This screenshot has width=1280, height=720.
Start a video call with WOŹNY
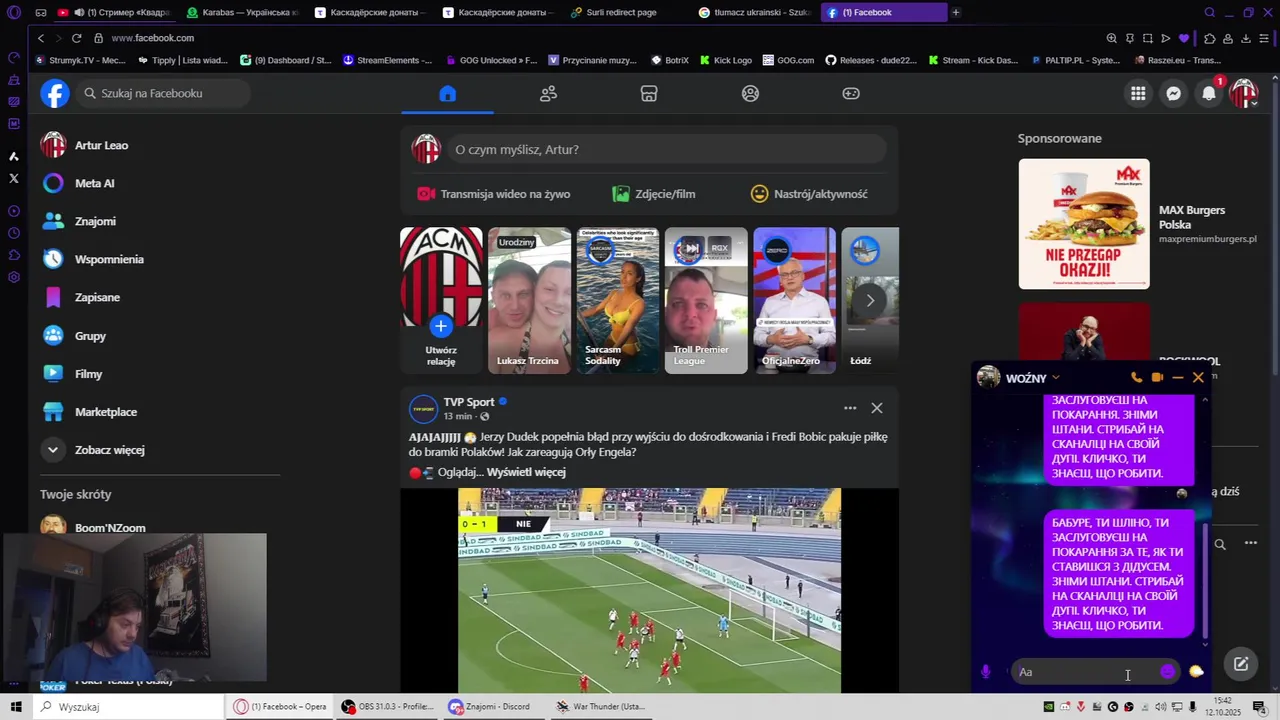tap(1157, 378)
